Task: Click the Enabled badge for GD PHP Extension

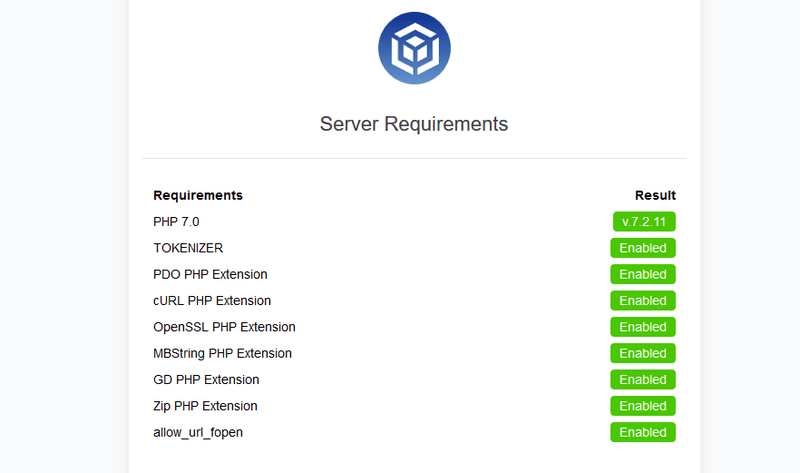Action: point(643,380)
